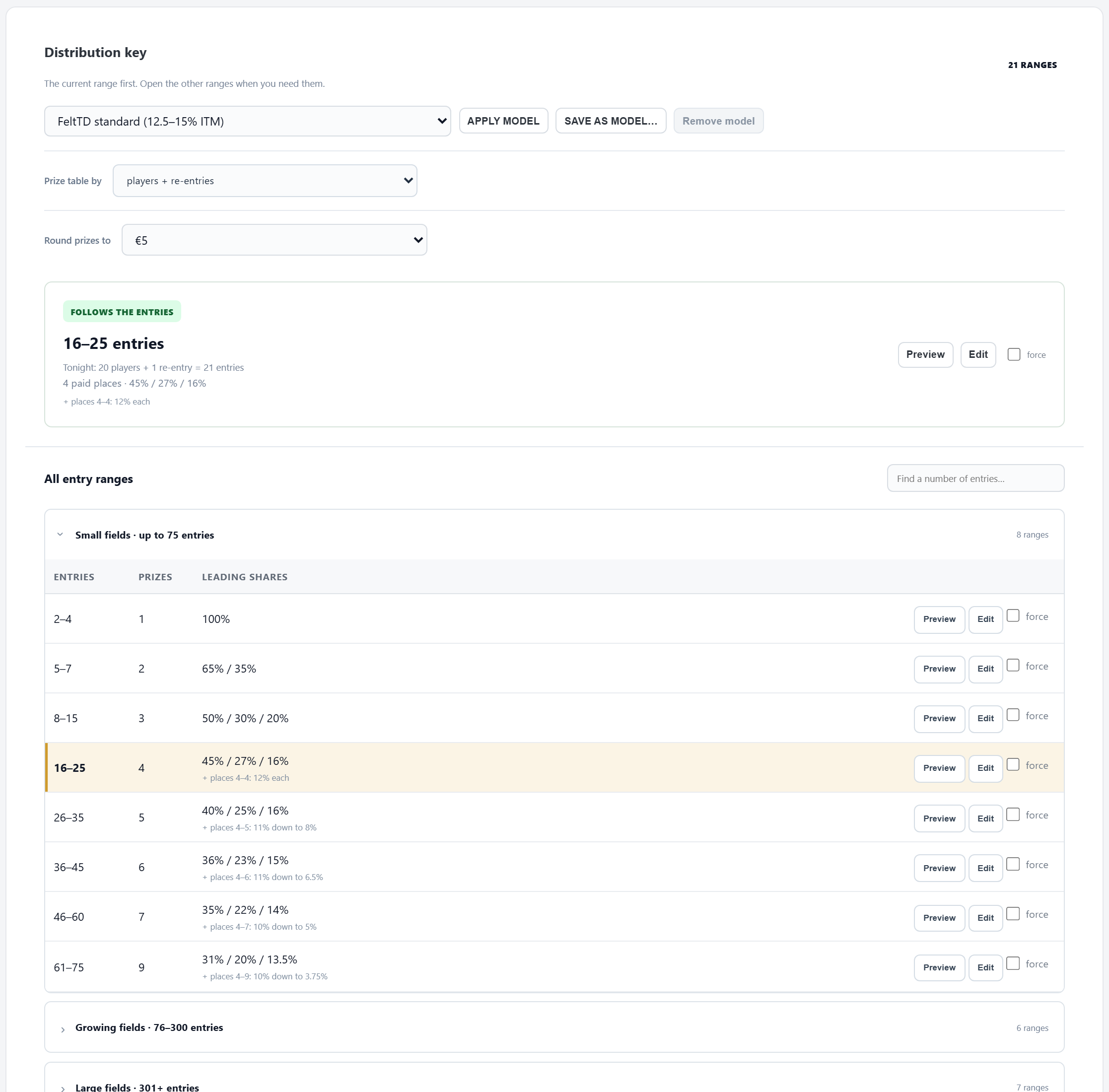Click the 65% / 35% leading shares cell

click(x=229, y=669)
